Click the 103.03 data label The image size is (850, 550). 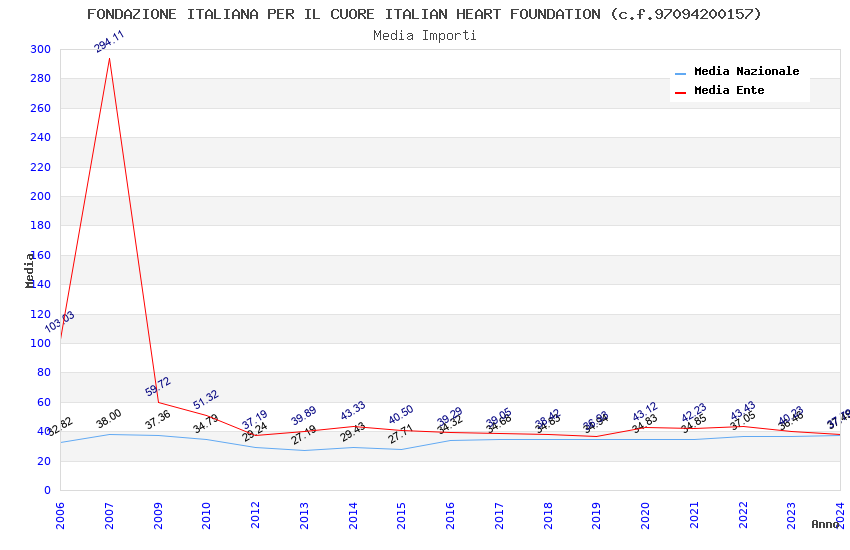59,322
